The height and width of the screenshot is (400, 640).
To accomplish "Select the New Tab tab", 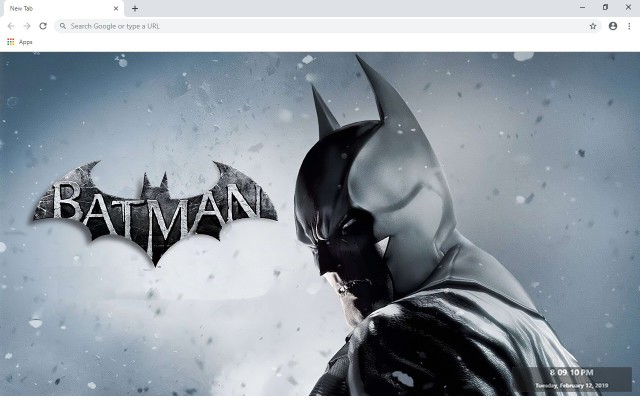I will [62, 9].
